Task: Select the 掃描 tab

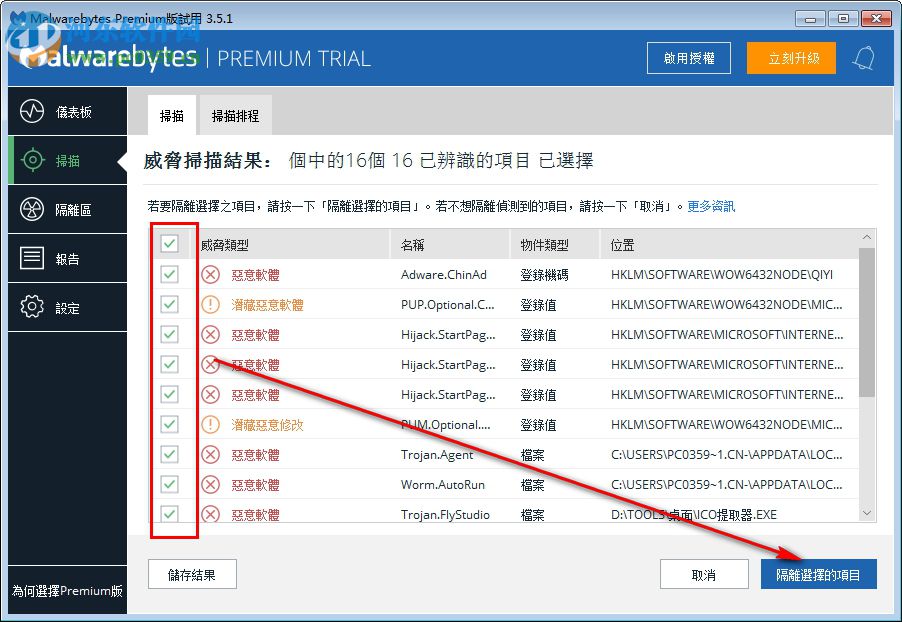Action: tap(172, 115)
